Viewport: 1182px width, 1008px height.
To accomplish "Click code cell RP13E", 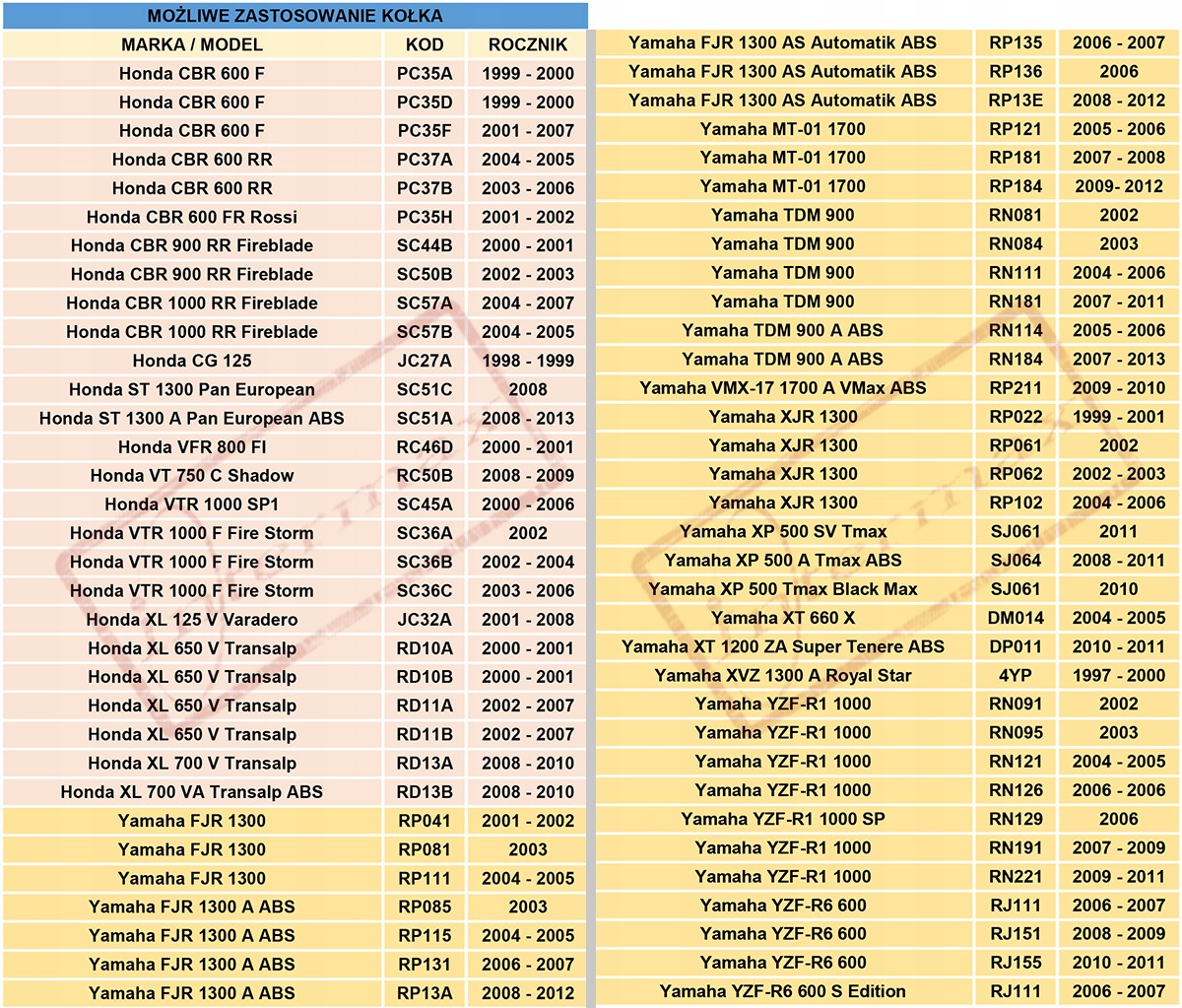I will tap(1016, 100).
